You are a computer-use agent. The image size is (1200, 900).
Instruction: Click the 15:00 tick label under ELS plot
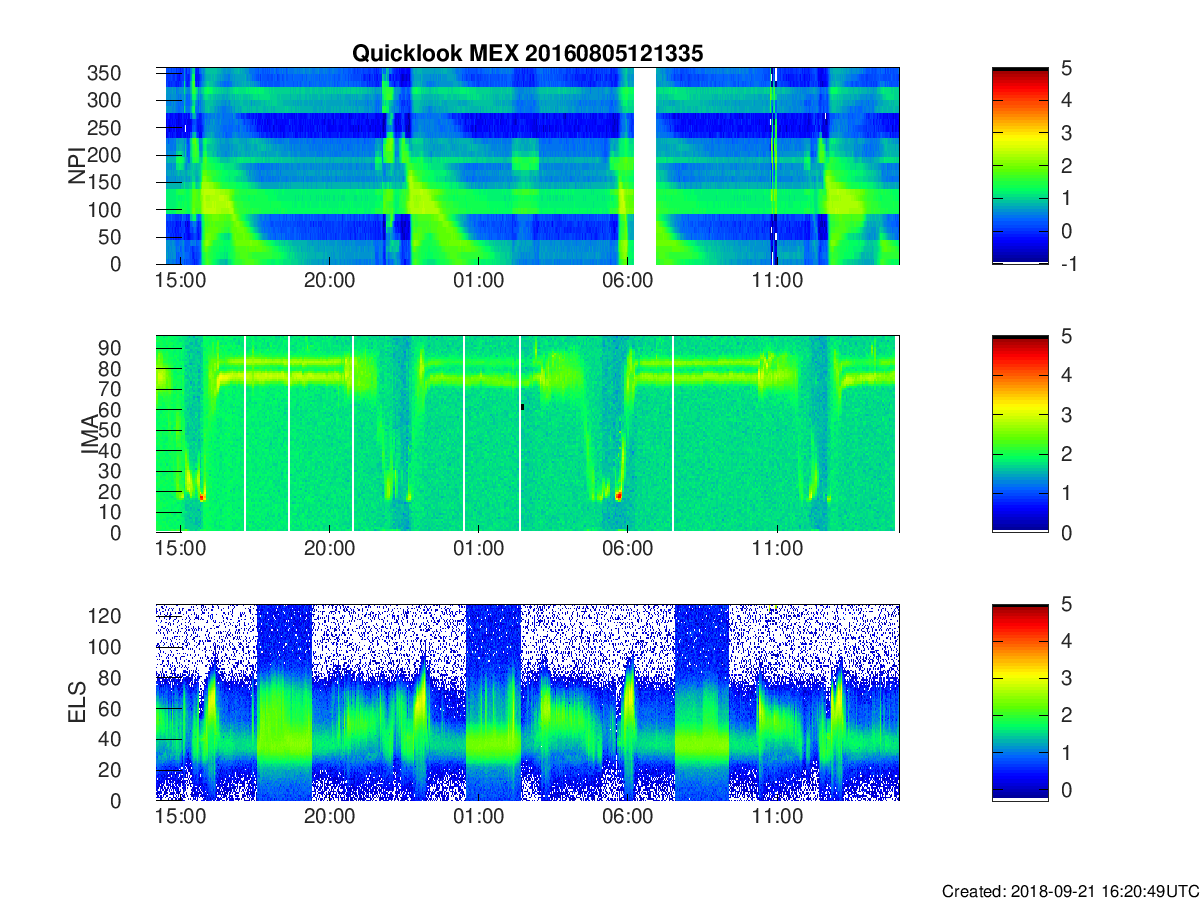pos(180,818)
